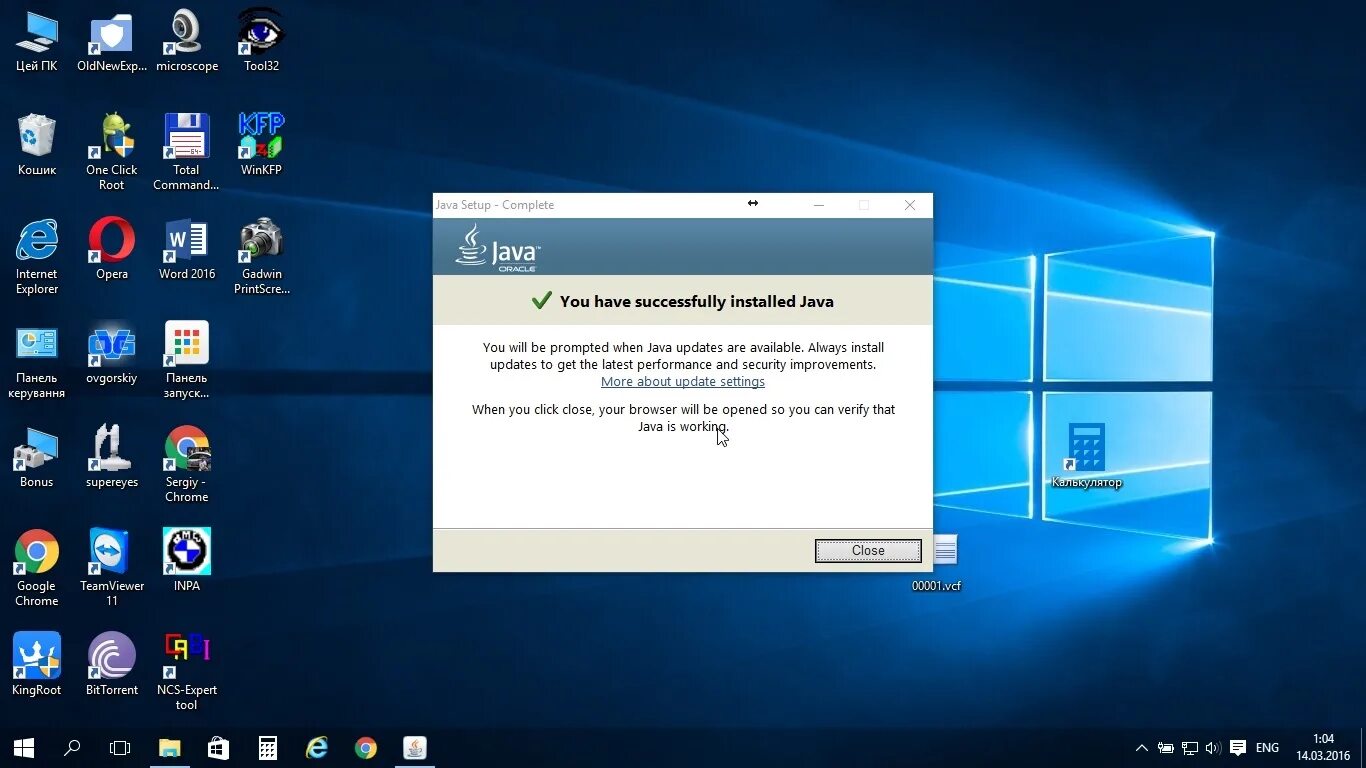Minimize the Java Setup dialog
This screenshot has width=1366, height=768.
click(818, 205)
